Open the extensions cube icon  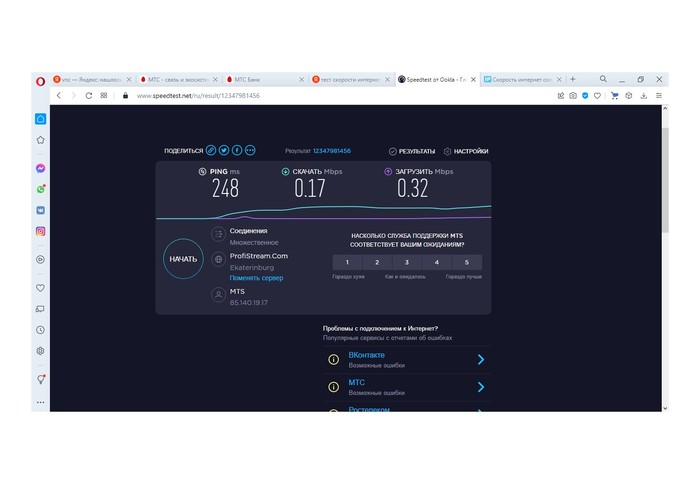629,96
